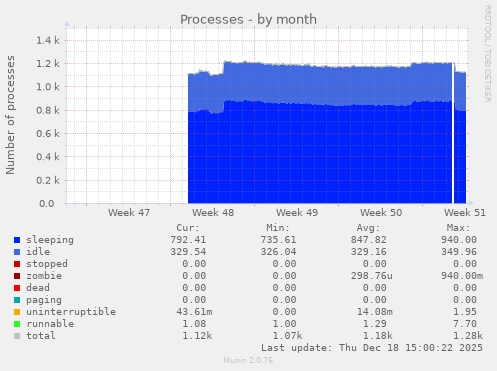This screenshot has height=371, width=497.
Task: Click the 'Week 50' axis label
Action: click(x=381, y=213)
